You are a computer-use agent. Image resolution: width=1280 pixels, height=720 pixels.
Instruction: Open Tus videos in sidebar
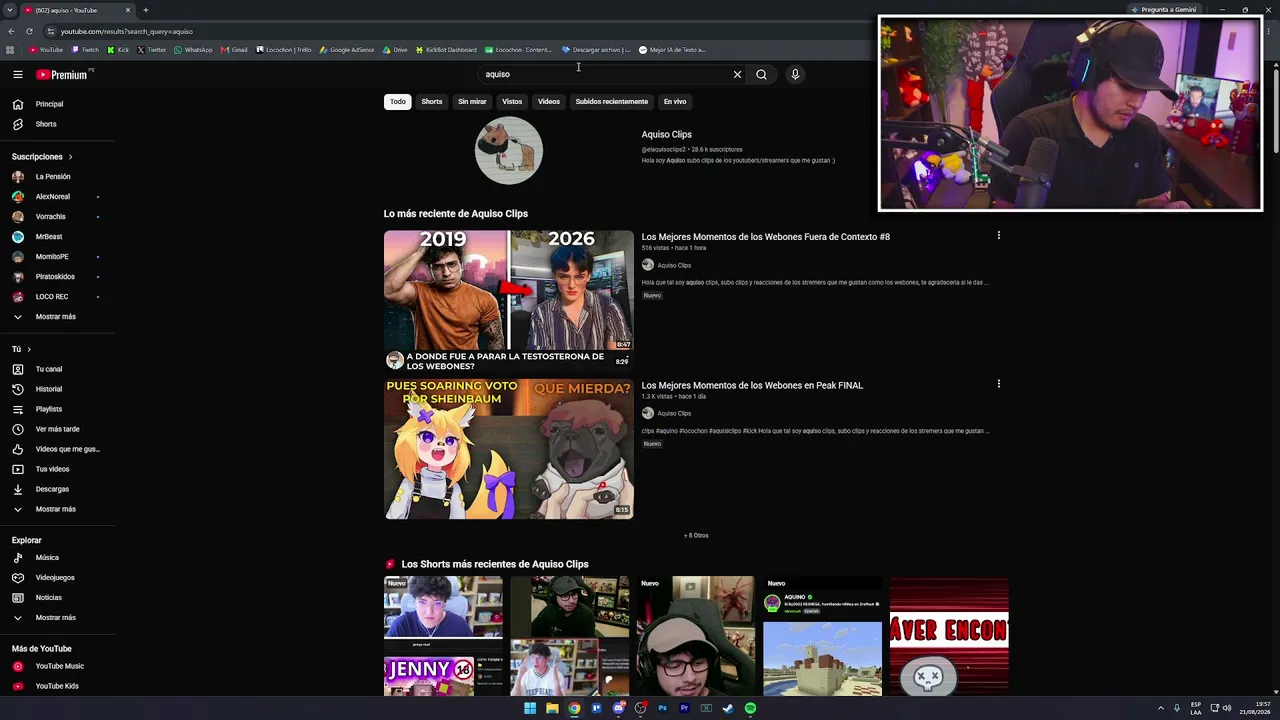click(x=52, y=469)
